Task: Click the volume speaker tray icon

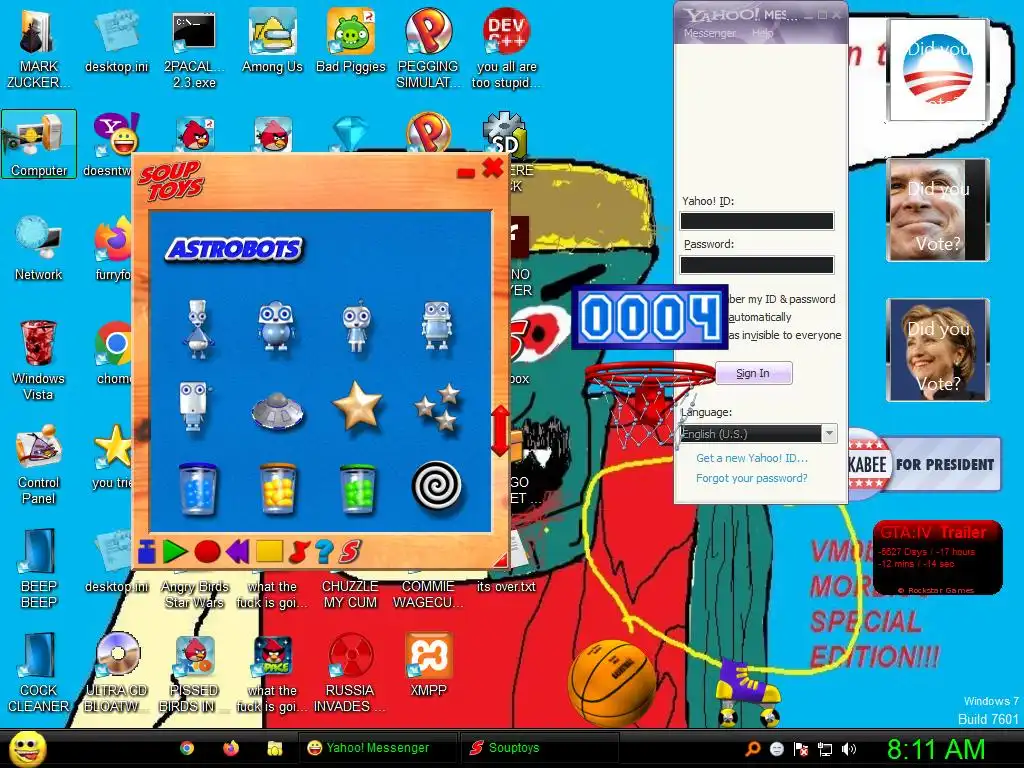Action: pos(849,749)
